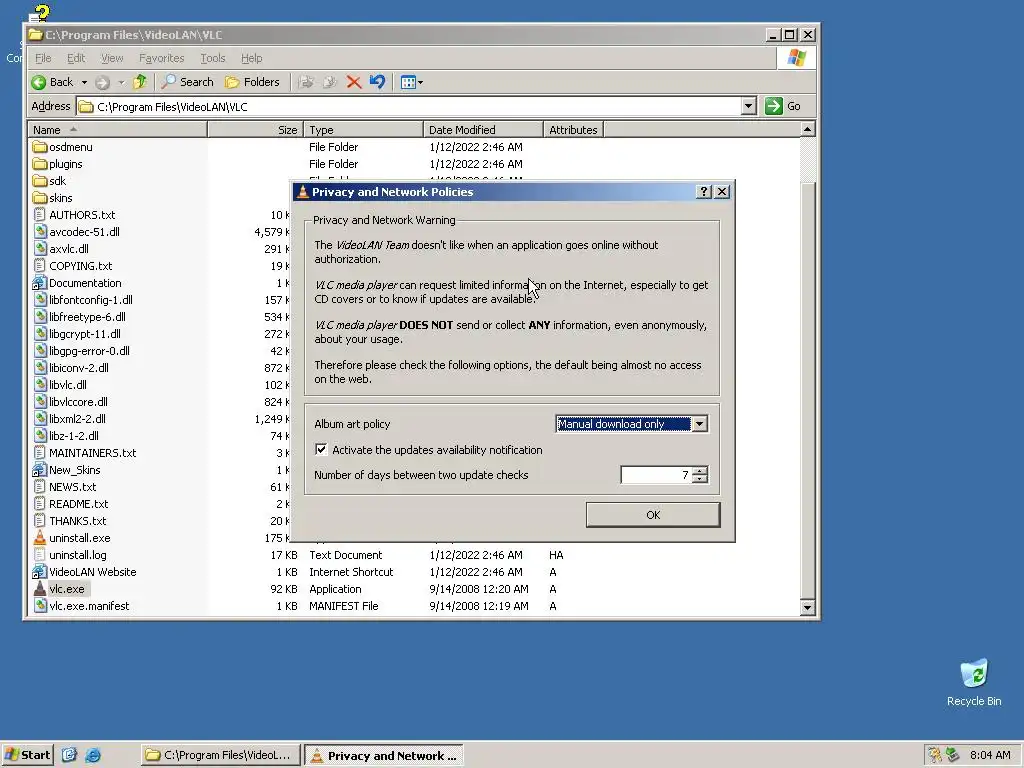Select the avcodec-51.dll file icon

click(40, 232)
